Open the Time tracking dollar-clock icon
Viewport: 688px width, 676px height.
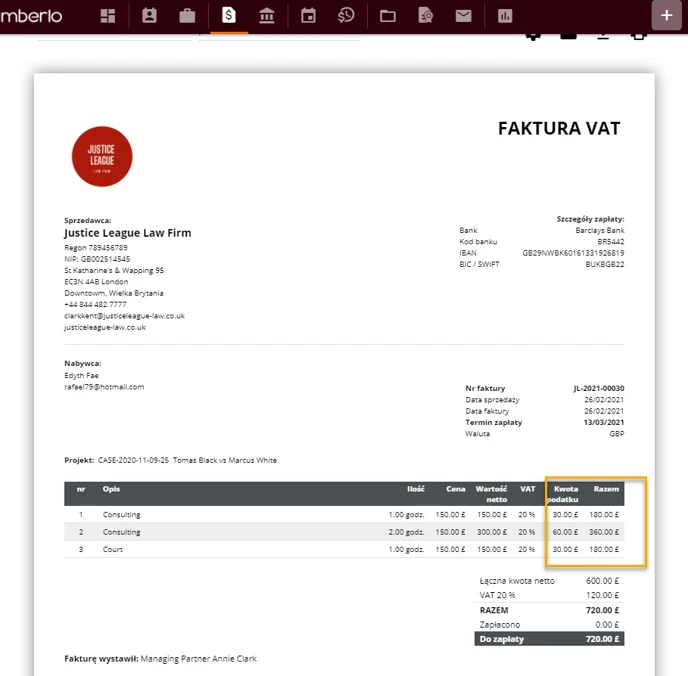tap(346, 16)
